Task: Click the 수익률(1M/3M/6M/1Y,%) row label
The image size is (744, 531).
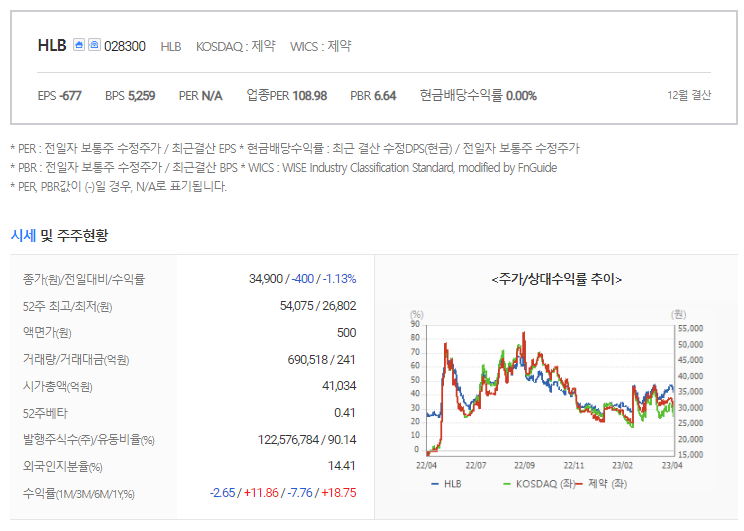Action: pos(79,494)
